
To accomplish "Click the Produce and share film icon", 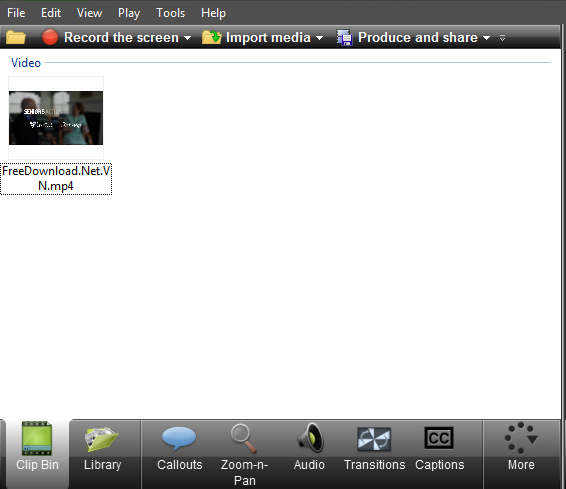I will pyautogui.click(x=344, y=38).
